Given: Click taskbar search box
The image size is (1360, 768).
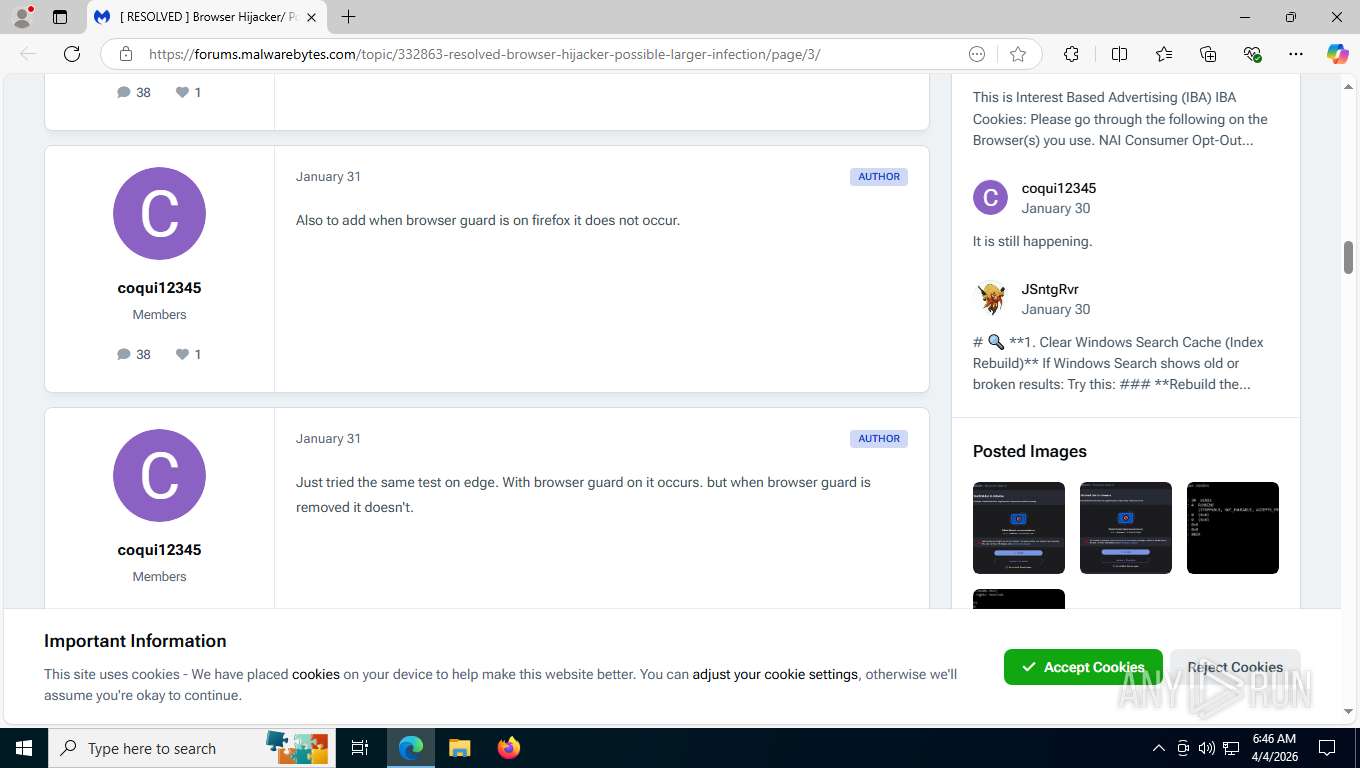Looking at the screenshot, I should 191,748.
